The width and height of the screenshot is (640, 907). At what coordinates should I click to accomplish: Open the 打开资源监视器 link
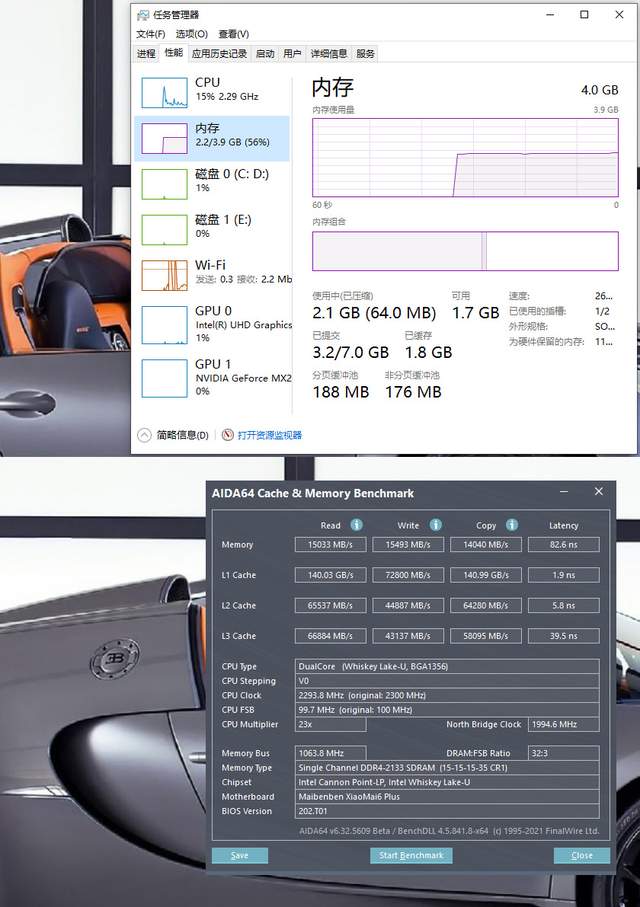[270, 435]
